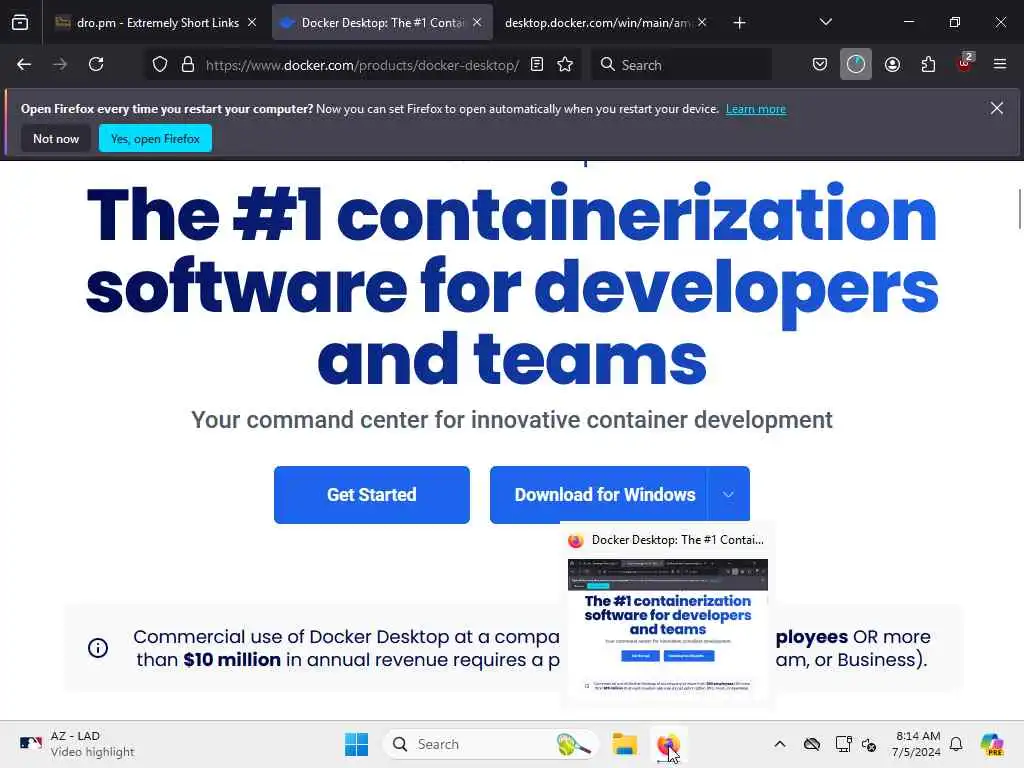Open the Windows Start menu
Viewport: 1024px width, 768px height.
pyautogui.click(x=357, y=744)
